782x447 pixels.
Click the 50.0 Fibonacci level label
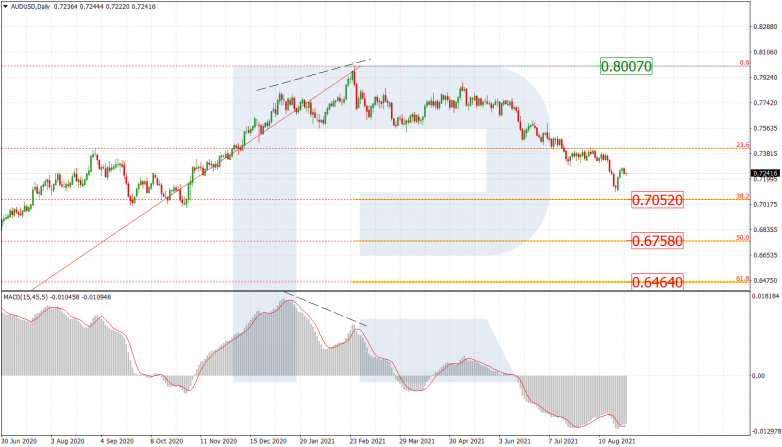[x=743, y=238]
